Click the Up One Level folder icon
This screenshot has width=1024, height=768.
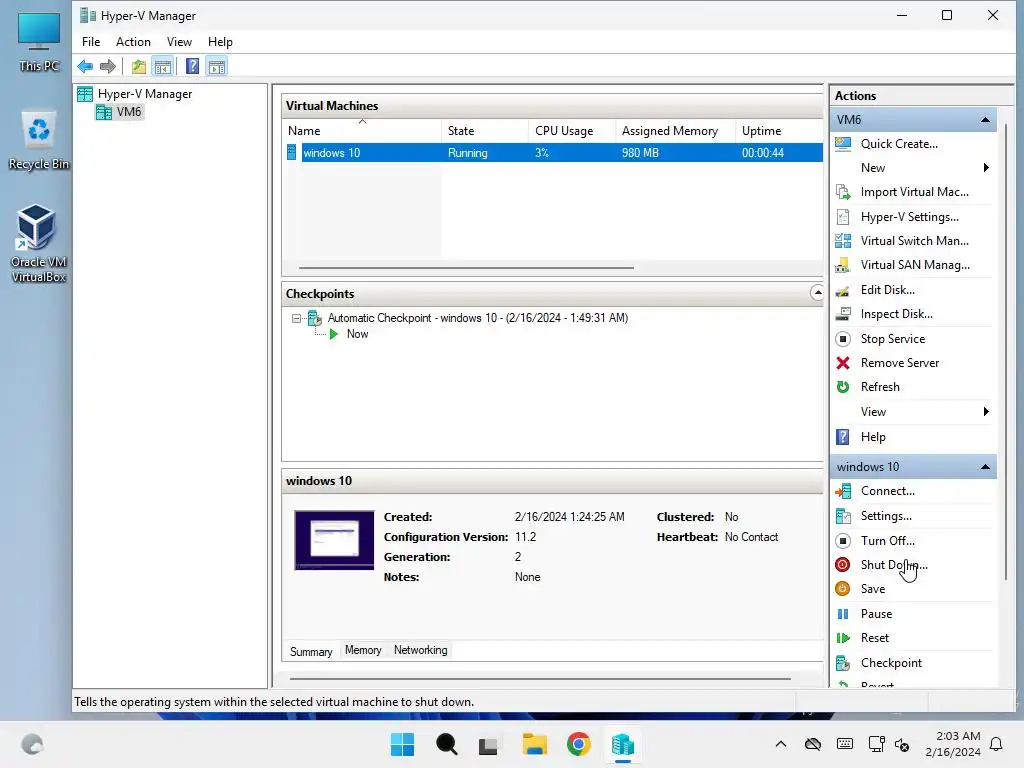click(x=138, y=66)
